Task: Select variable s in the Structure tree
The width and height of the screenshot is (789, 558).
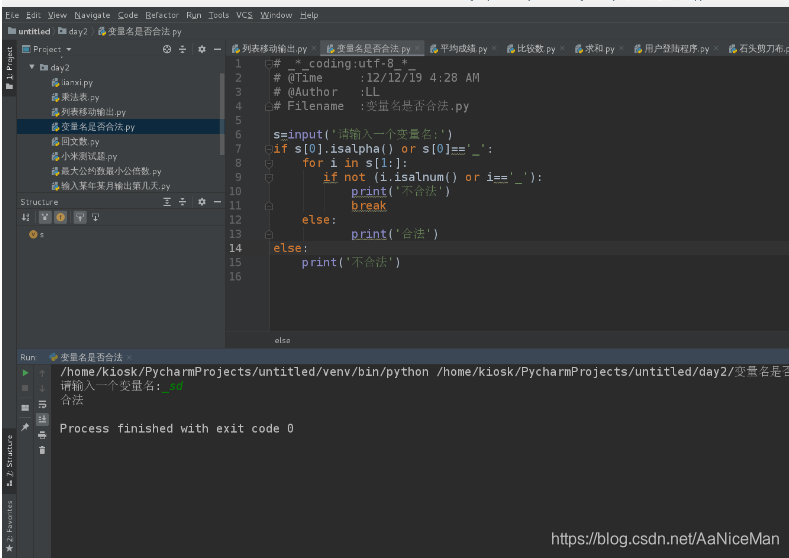Action: 37,234
